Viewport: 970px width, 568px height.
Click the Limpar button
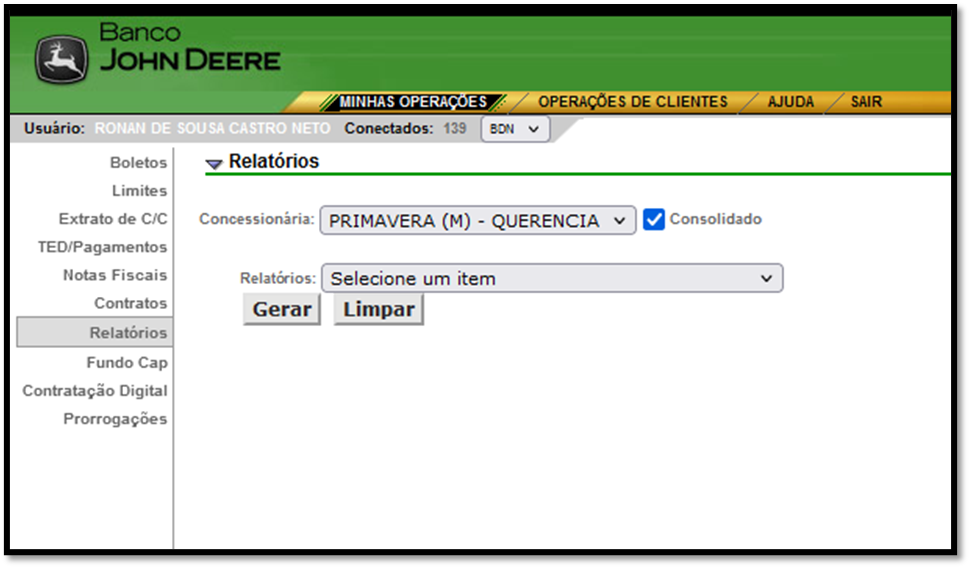379,309
